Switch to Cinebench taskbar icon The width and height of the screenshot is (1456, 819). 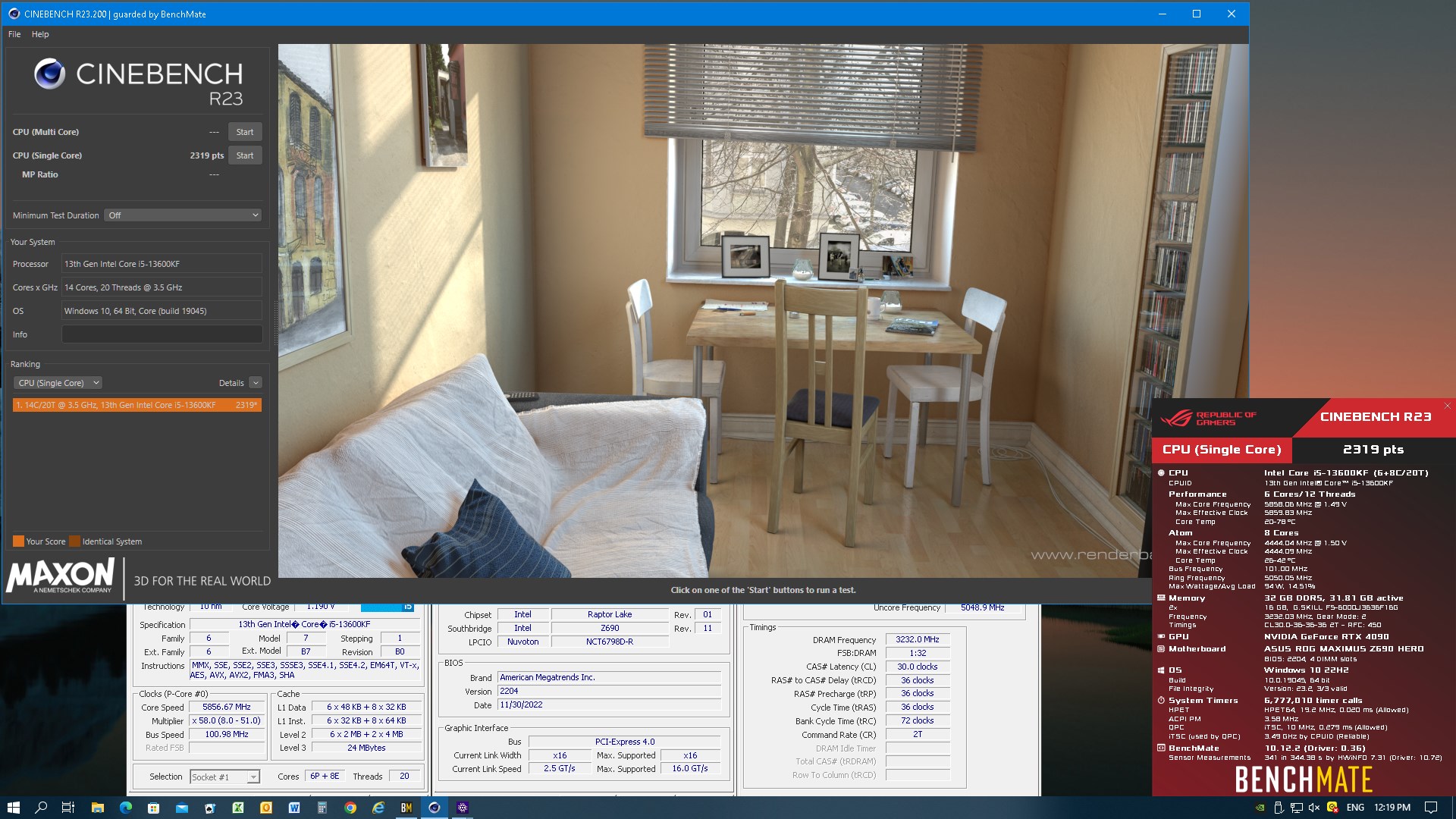point(435,808)
